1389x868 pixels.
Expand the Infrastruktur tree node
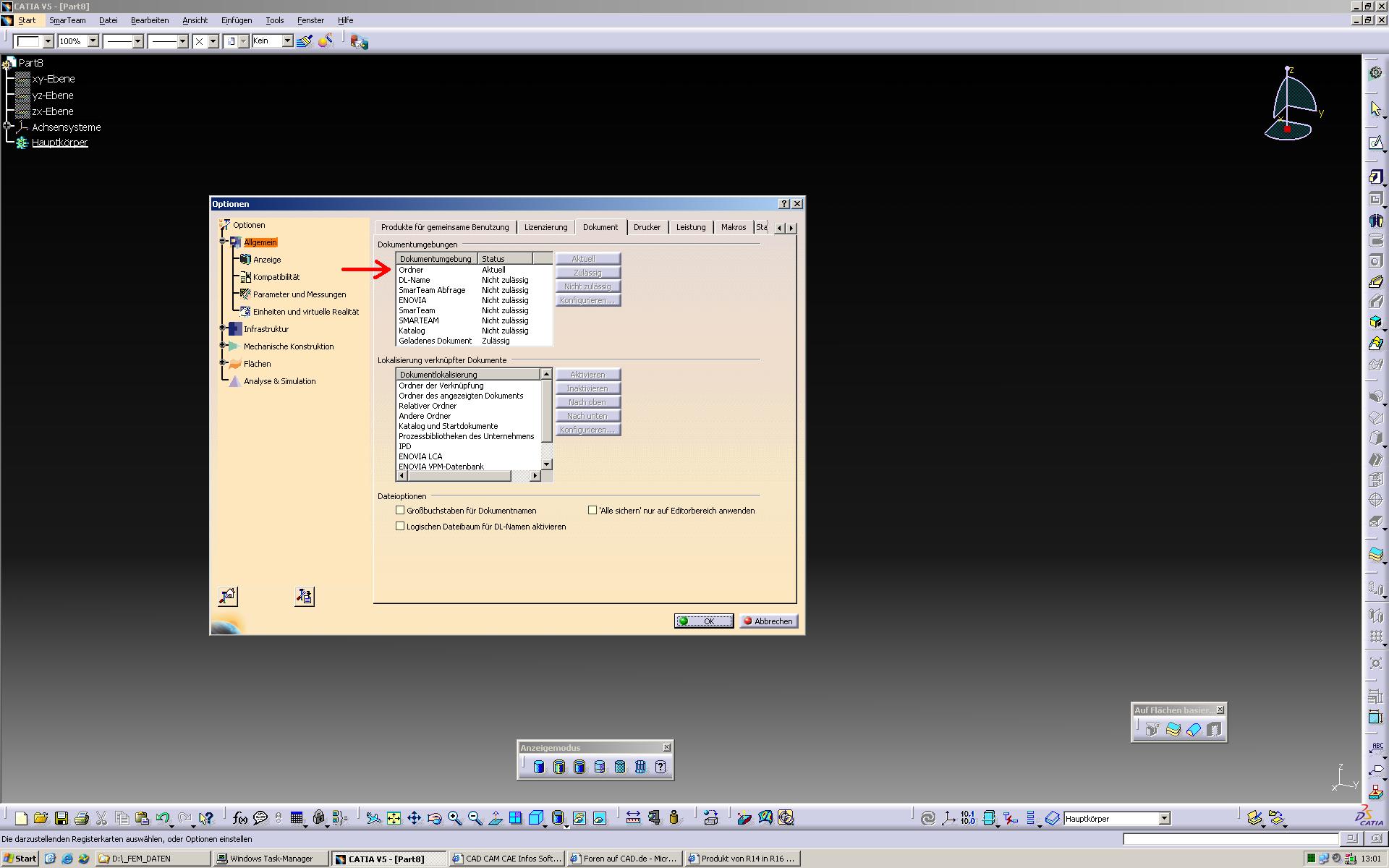point(223,328)
